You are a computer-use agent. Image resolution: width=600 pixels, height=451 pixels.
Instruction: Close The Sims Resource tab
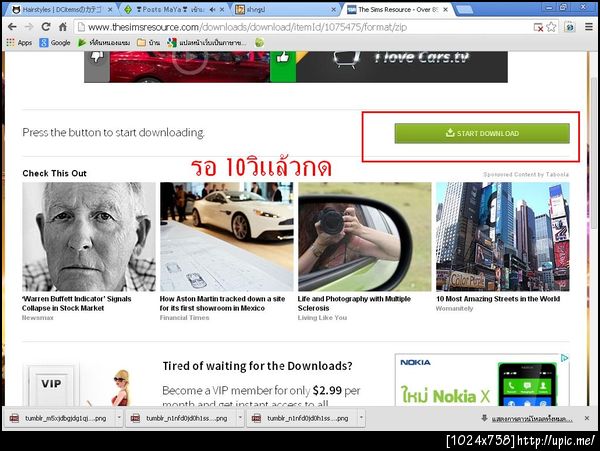445,10
